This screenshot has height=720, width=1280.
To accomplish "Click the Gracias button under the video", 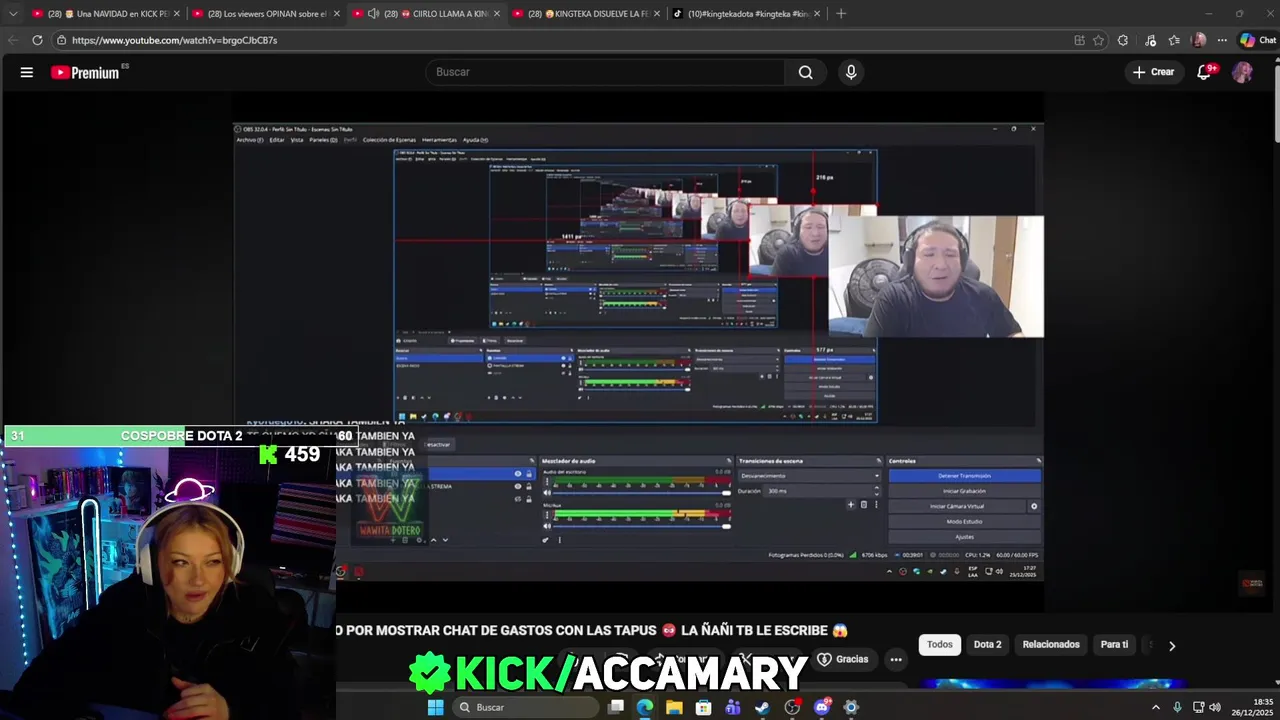I will click(x=843, y=659).
